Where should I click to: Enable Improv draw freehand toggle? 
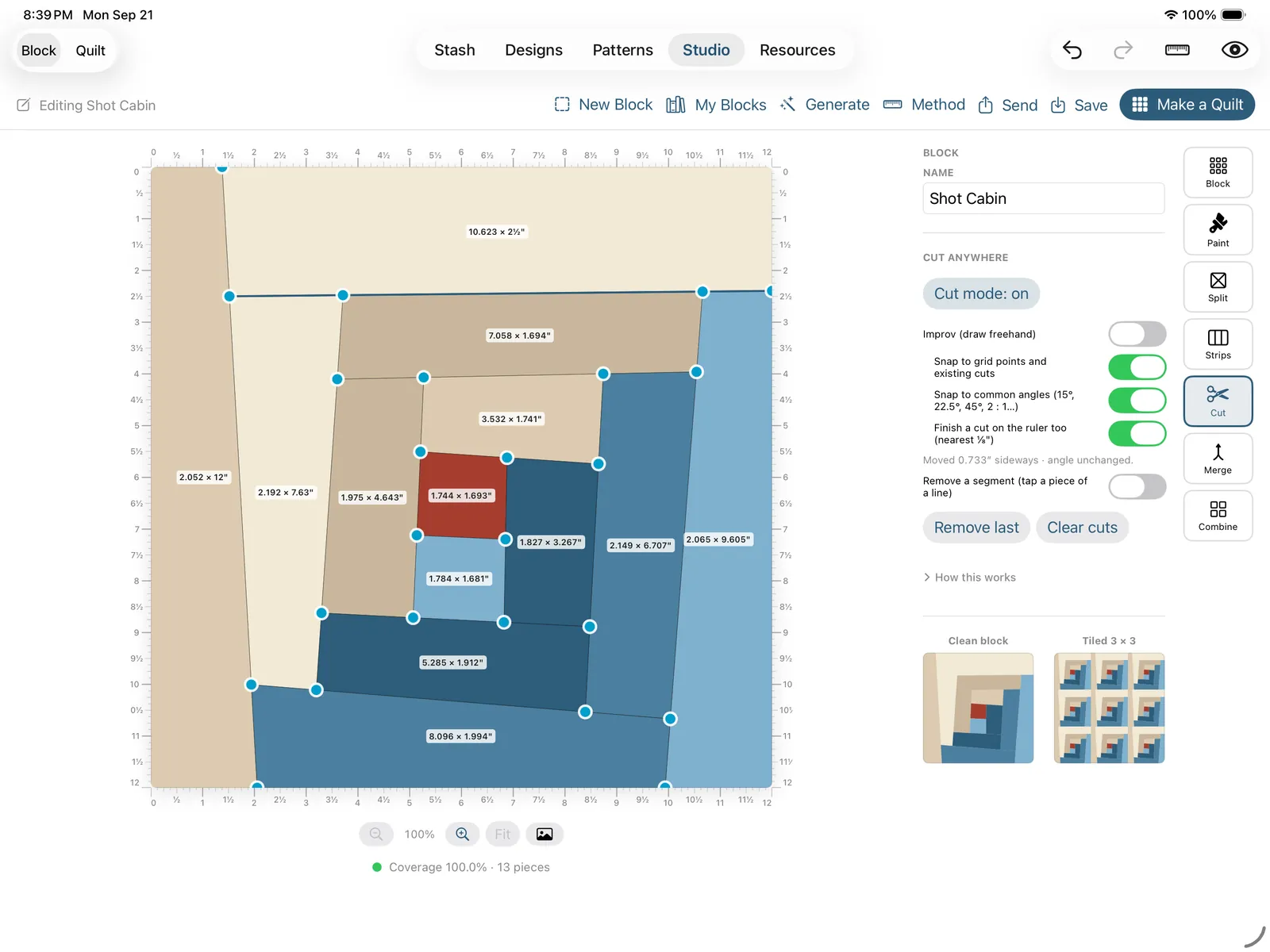[1137, 334]
